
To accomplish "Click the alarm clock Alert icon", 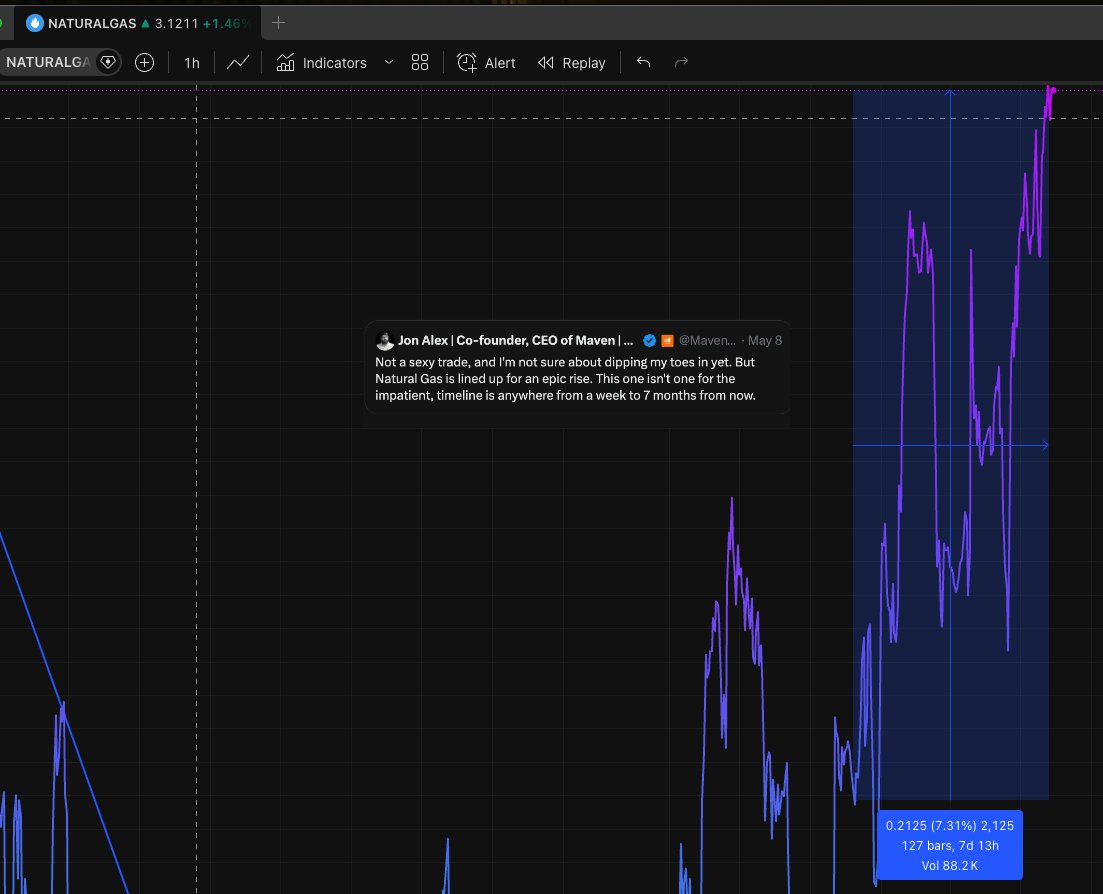I will [466, 63].
